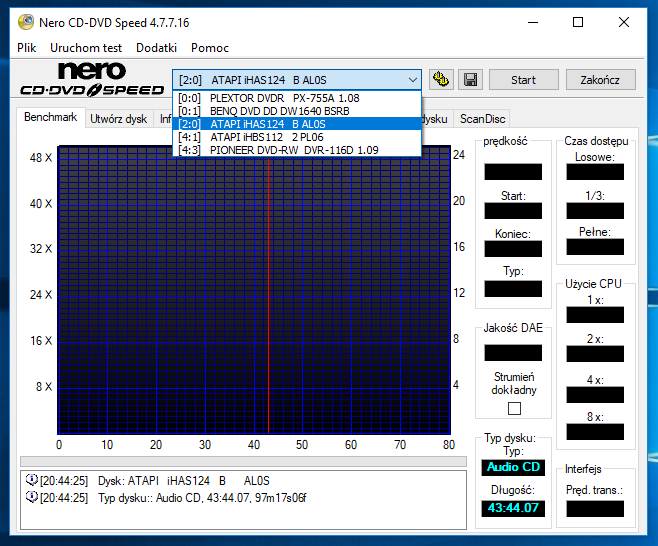Click the Nero app icon in title bar
This screenshot has width=658, height=546.
[x=26, y=22]
